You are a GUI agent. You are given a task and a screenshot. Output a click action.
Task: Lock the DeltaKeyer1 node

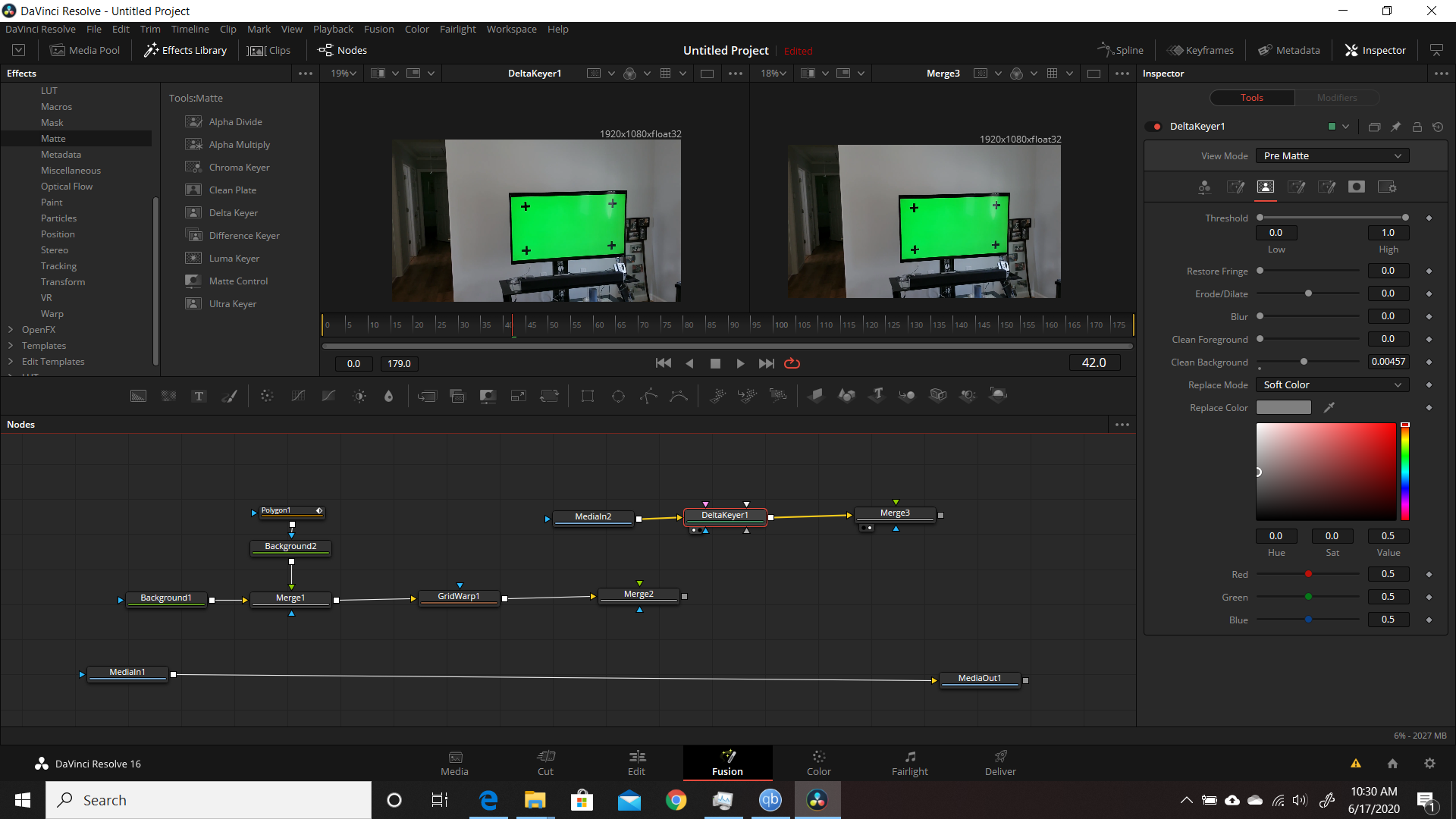[1417, 127]
